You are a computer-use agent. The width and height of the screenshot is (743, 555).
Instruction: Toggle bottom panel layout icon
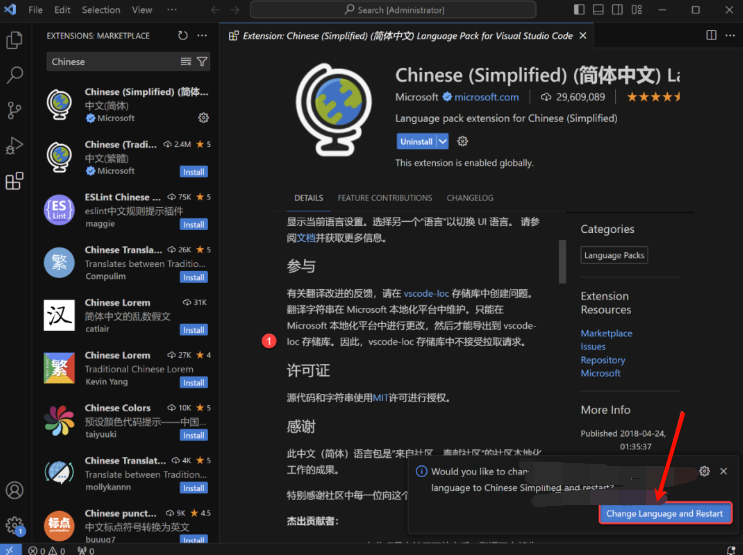pos(598,9)
